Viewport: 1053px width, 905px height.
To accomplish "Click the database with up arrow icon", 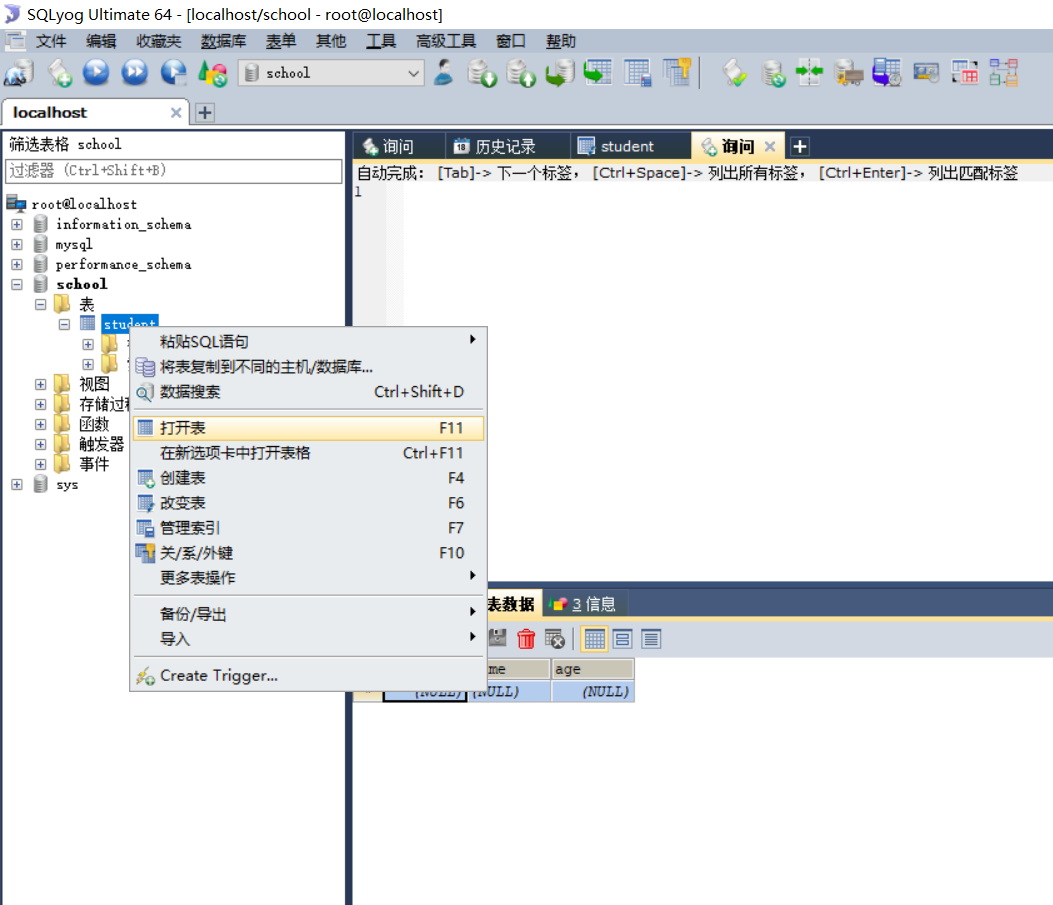I will (521, 73).
